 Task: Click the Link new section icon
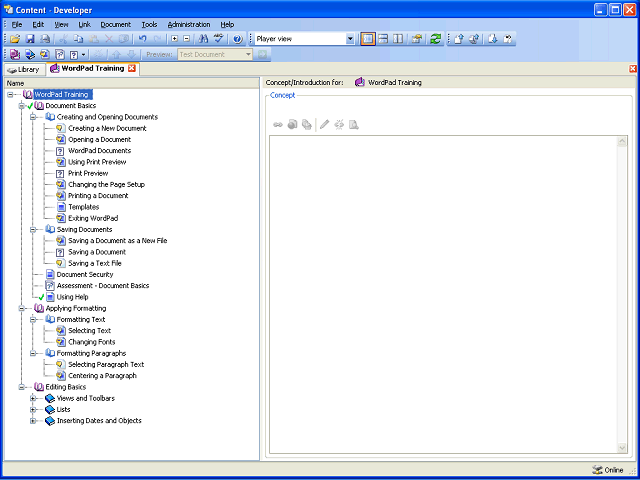[30, 54]
